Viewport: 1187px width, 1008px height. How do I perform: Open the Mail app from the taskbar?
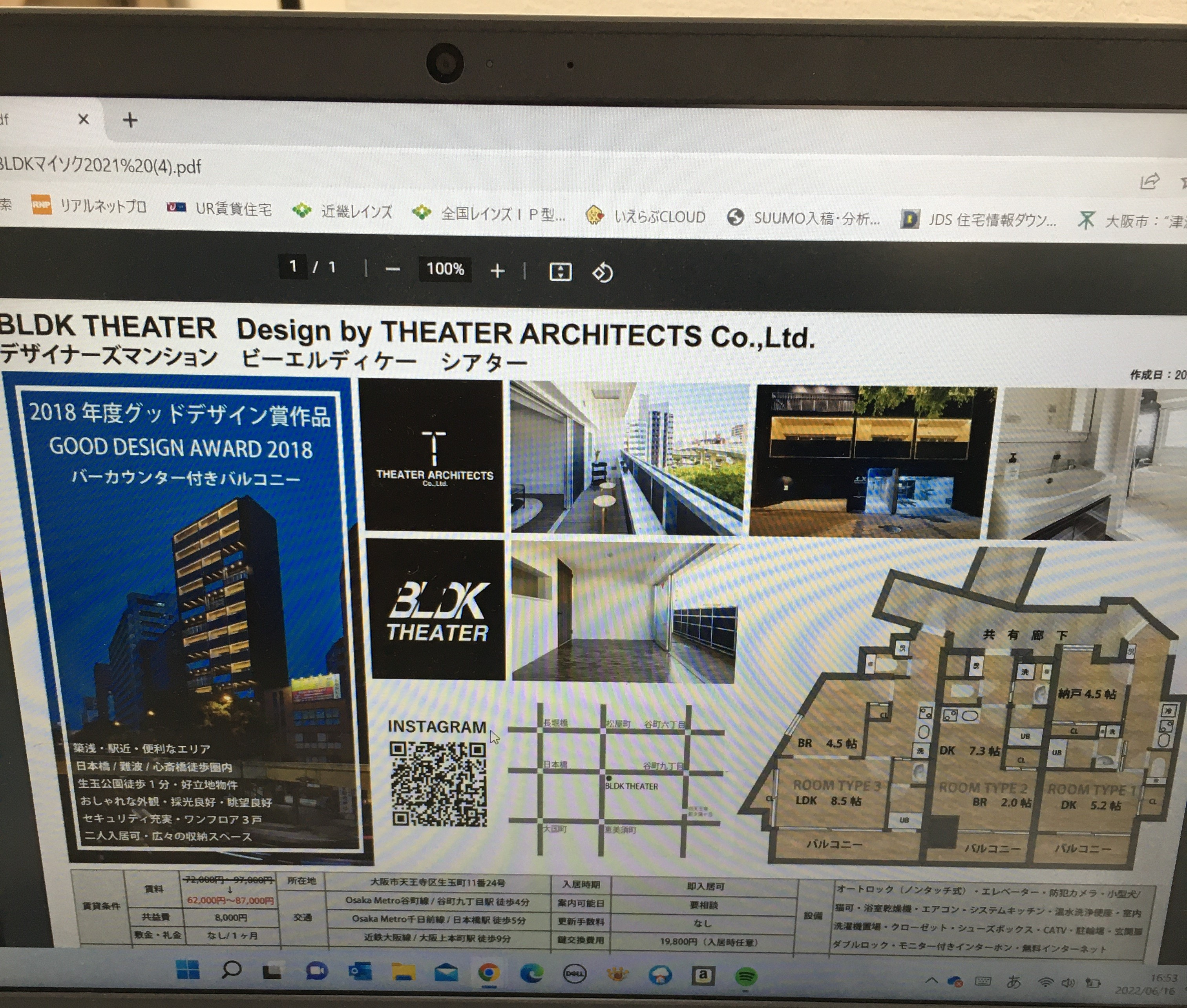click(x=446, y=973)
